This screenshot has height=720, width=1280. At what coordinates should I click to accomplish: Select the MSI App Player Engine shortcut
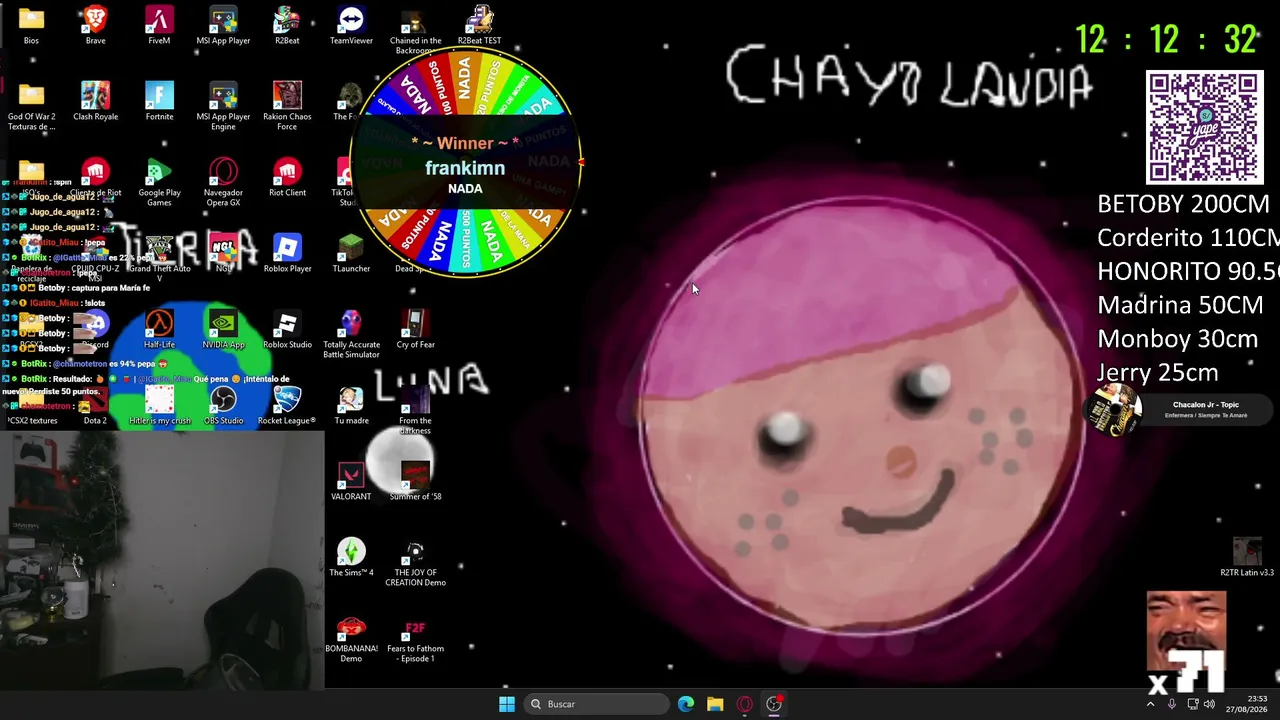click(223, 107)
